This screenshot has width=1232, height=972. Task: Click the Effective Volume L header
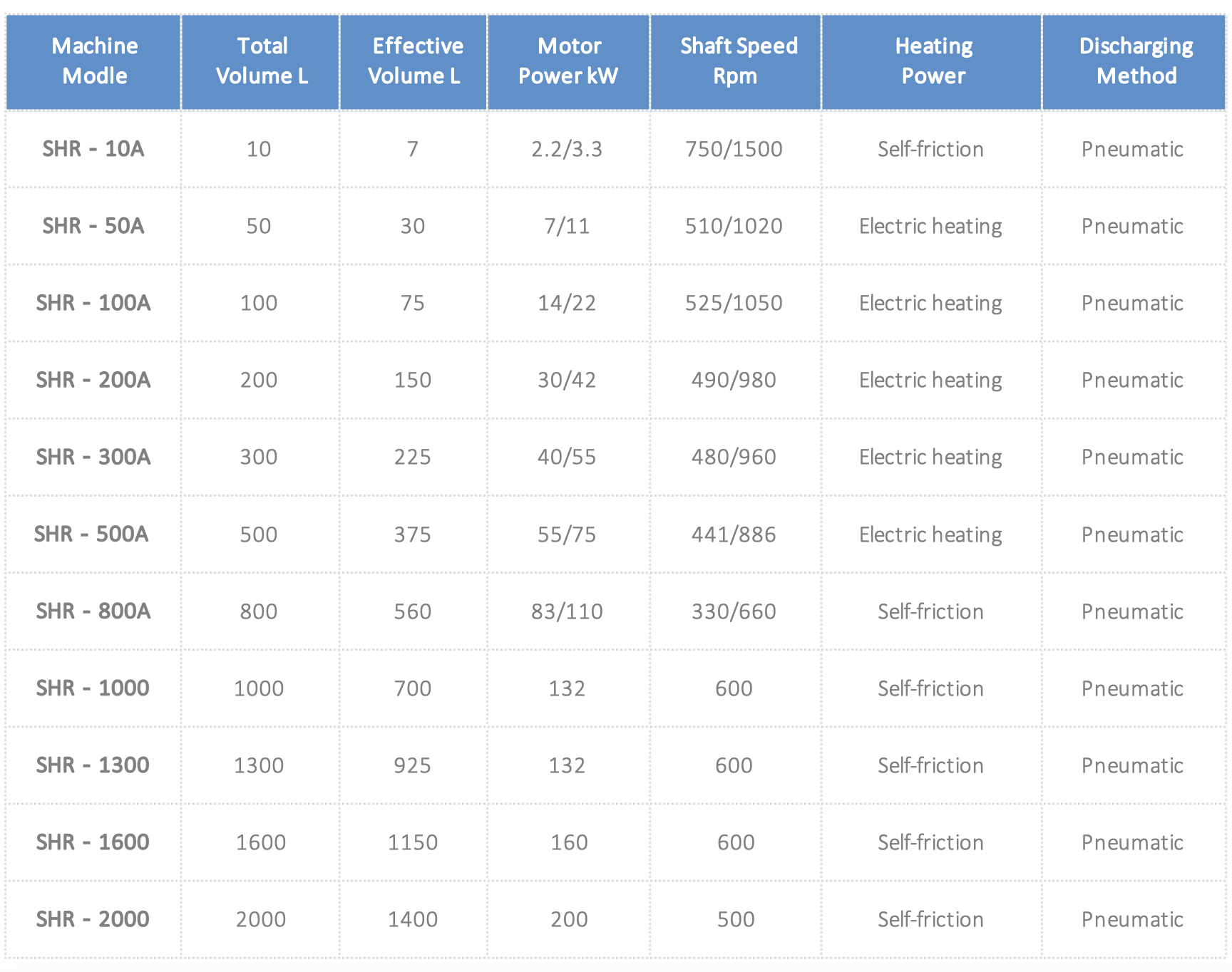point(414,61)
